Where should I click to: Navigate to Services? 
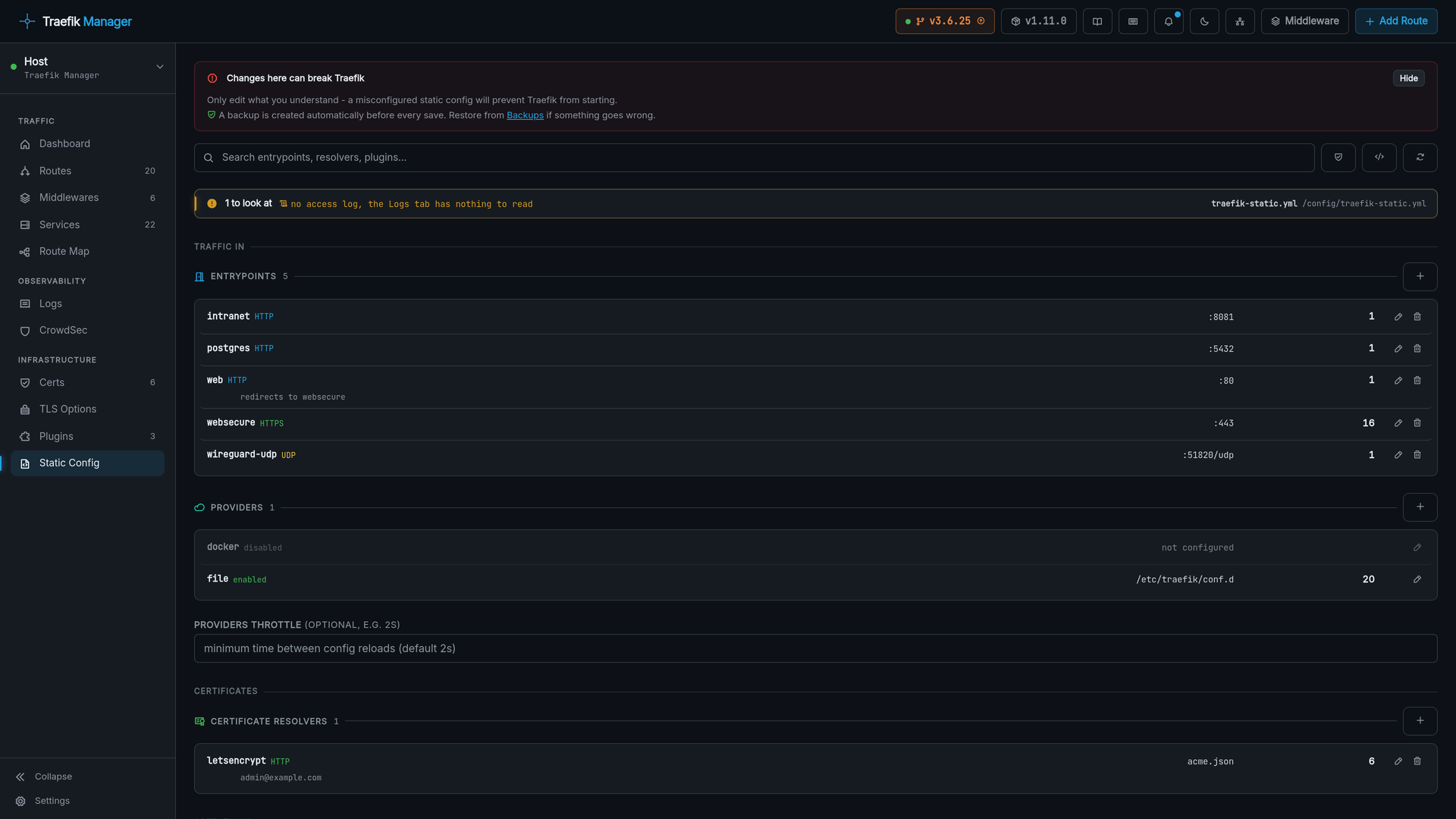(87, 225)
